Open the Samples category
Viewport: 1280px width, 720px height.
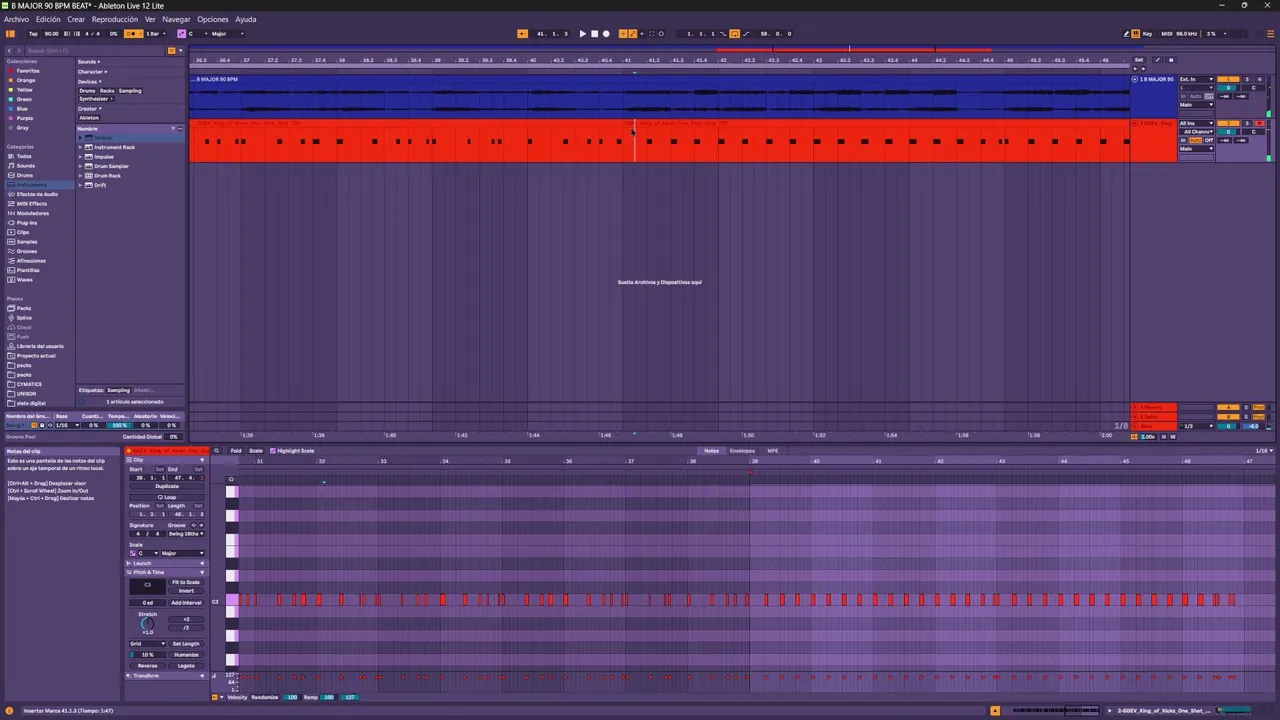tap(27, 242)
